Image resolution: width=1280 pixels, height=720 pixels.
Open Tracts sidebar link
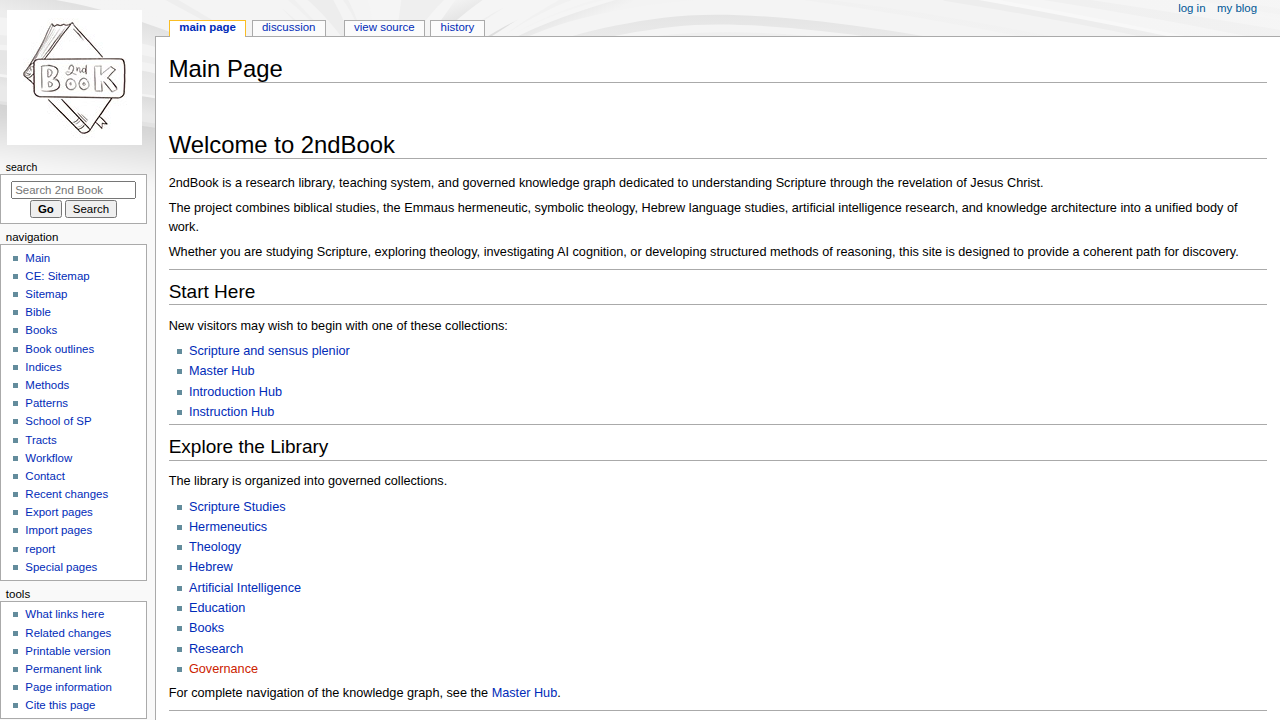pyautogui.click(x=41, y=440)
